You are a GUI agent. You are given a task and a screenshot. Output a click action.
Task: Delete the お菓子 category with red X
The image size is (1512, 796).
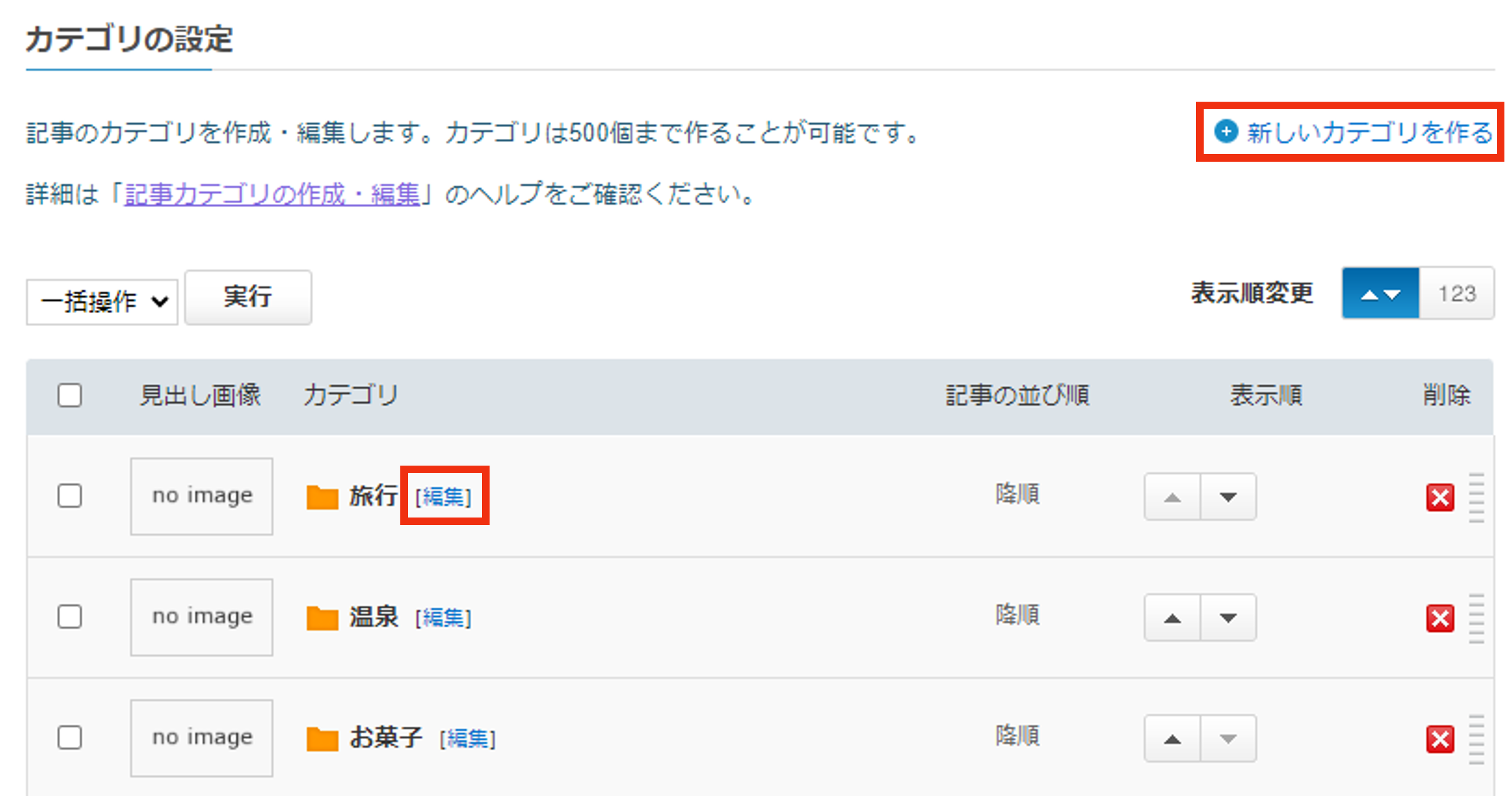click(x=1439, y=739)
